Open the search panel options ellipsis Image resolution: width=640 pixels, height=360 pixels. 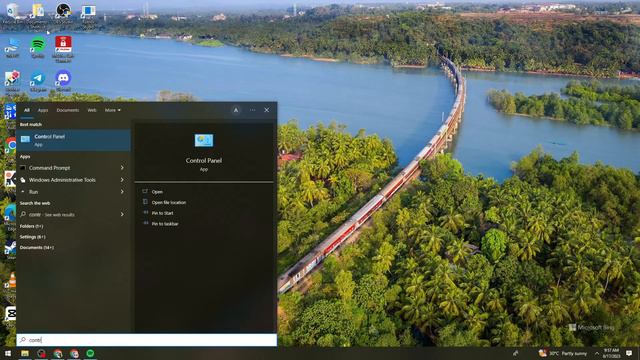point(252,110)
